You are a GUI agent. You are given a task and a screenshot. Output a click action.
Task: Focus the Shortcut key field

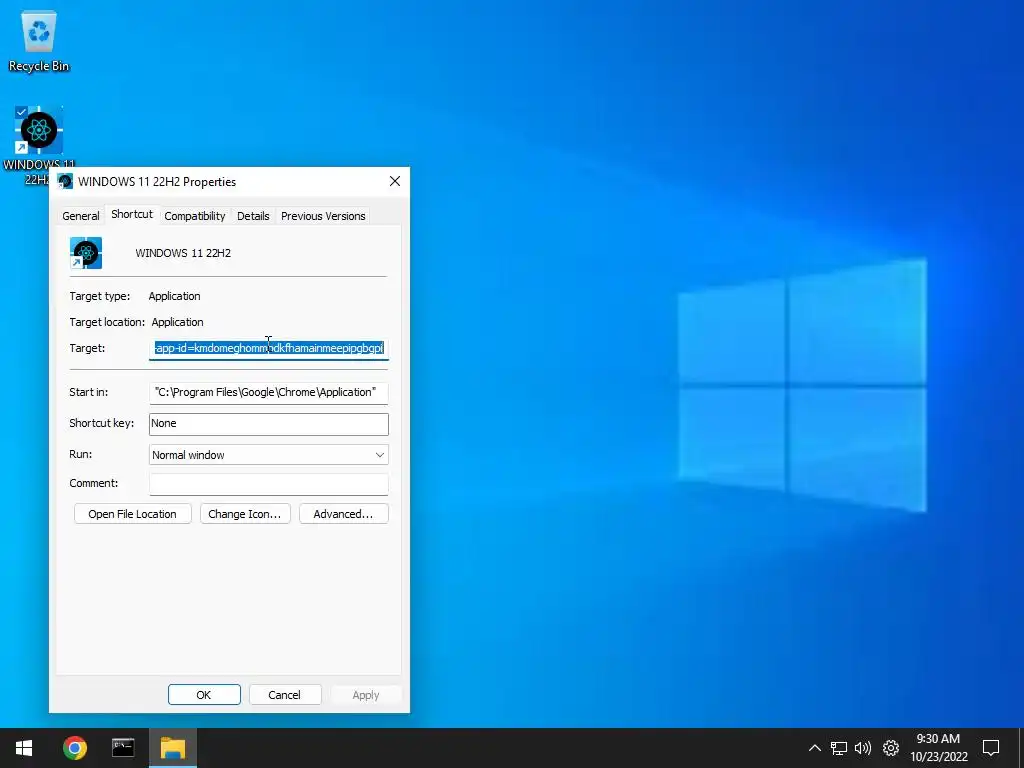pyautogui.click(x=268, y=424)
